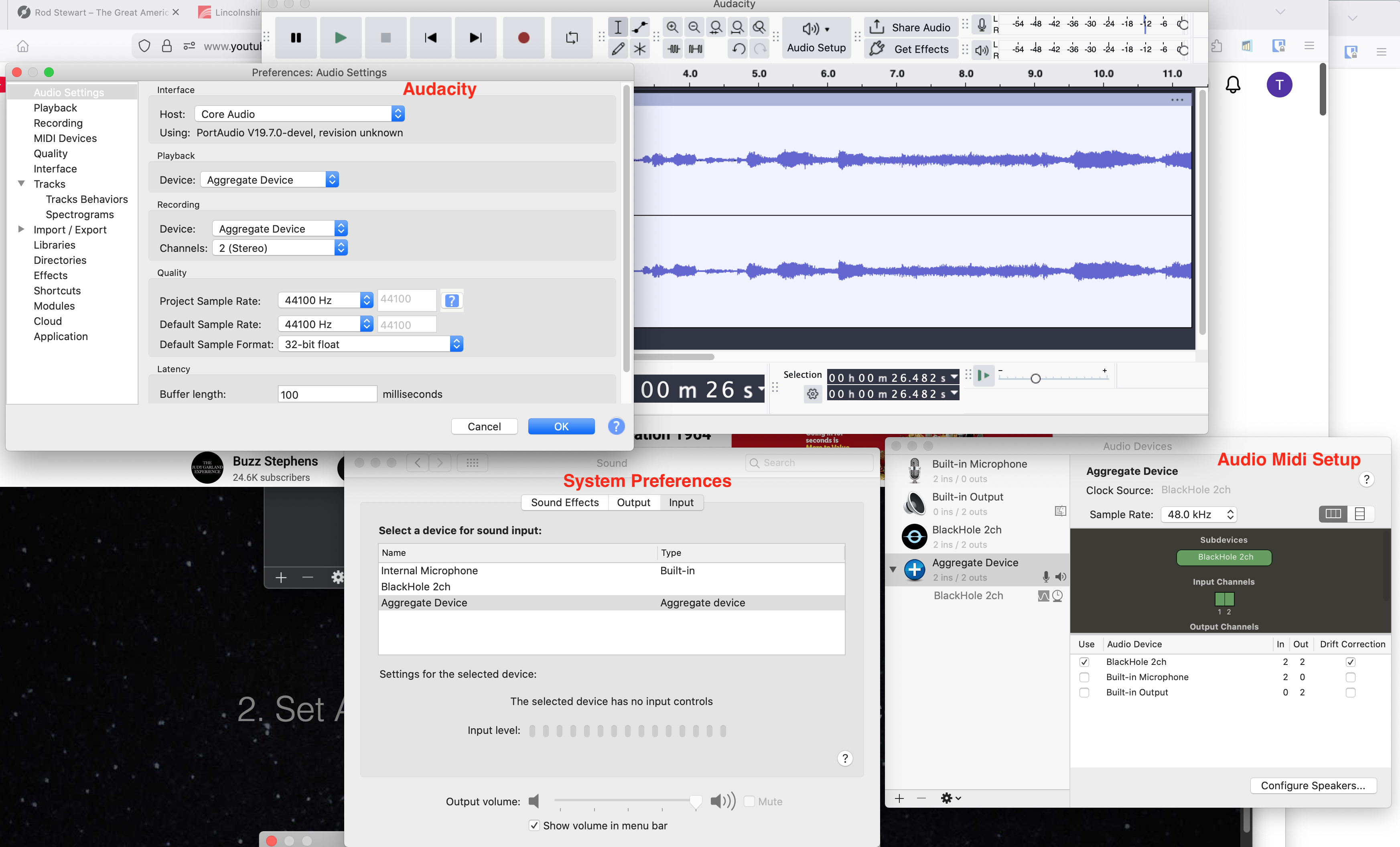Click the Audacity Pause button

click(296, 37)
